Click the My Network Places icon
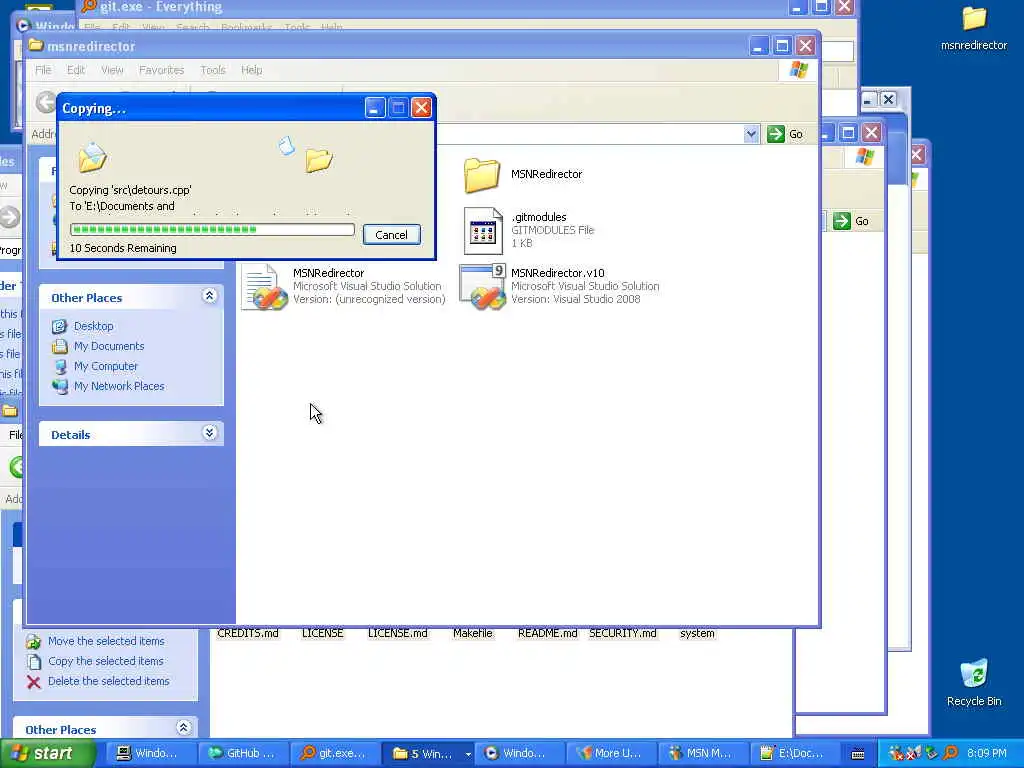The height and width of the screenshot is (768, 1024). (x=59, y=386)
